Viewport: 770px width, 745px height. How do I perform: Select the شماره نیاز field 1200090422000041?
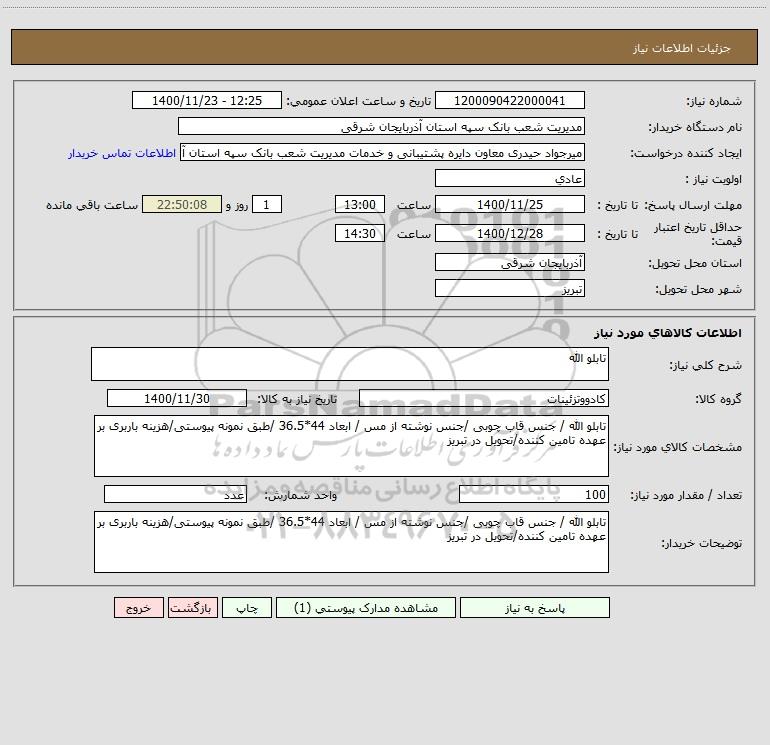[x=510, y=100]
